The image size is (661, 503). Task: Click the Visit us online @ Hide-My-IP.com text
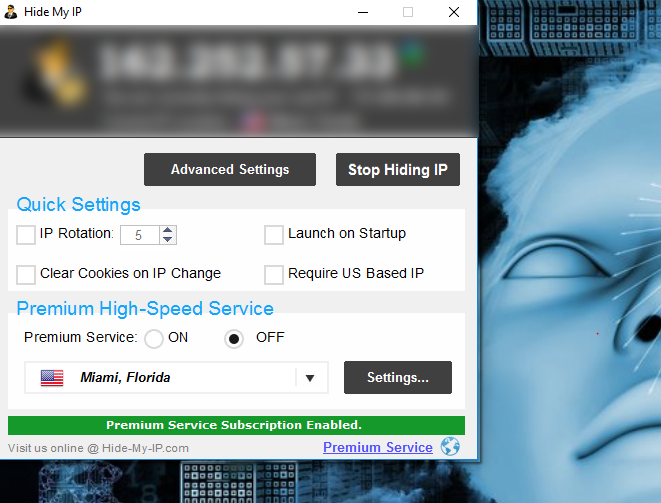(98, 448)
